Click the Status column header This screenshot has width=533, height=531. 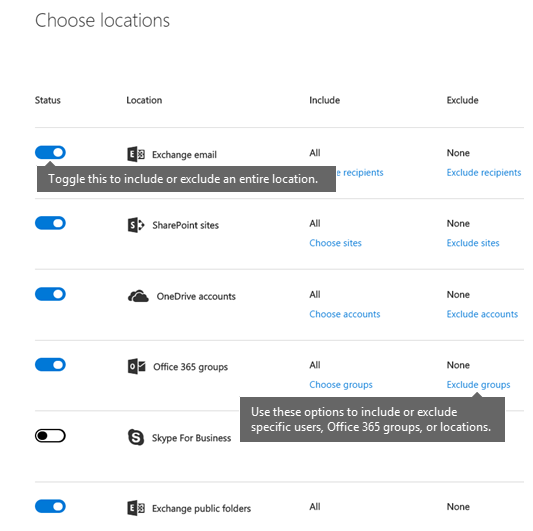[48, 100]
